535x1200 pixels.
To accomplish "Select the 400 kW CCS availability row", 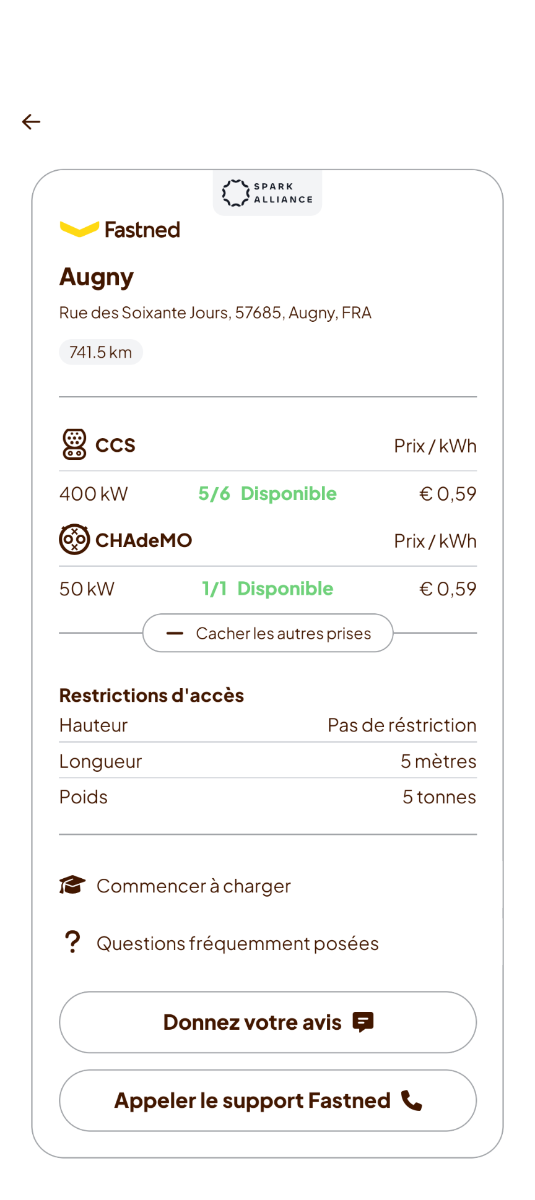I will tap(268, 493).
